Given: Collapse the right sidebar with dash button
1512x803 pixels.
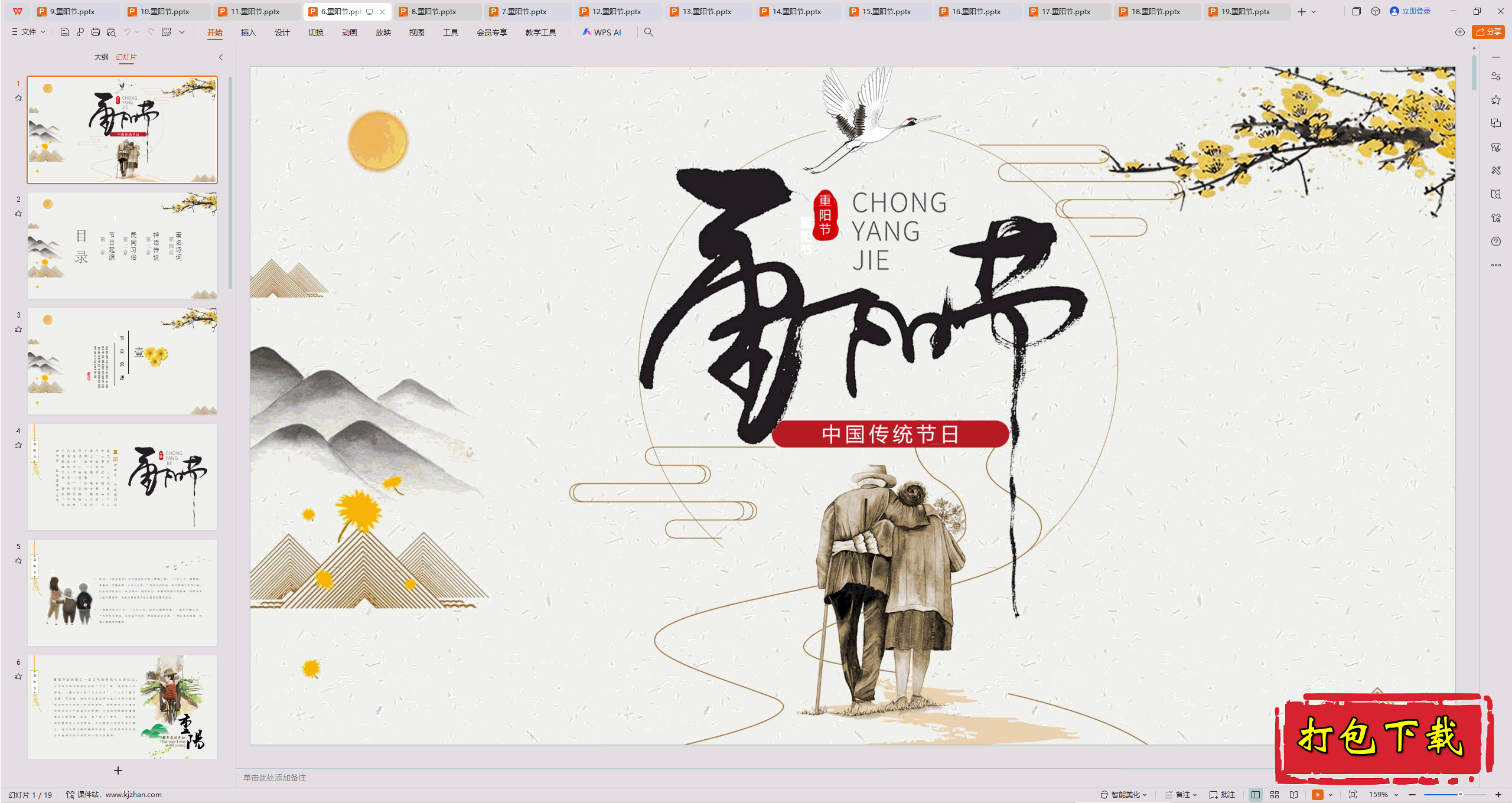Looking at the screenshot, I should (1496, 57).
